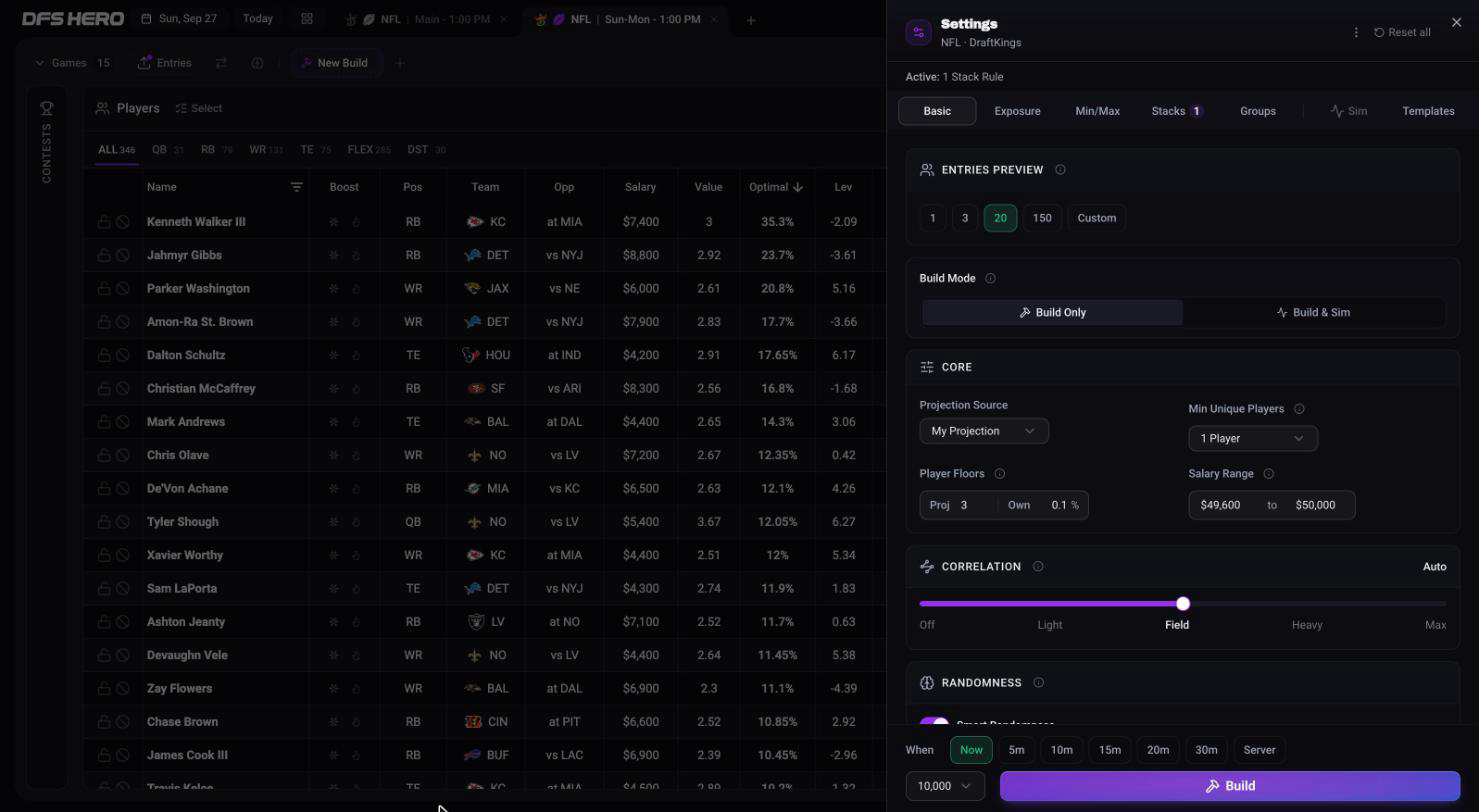Click info icon next to Min Unique Players
Screen dimensions: 1479x812
coord(1299,409)
